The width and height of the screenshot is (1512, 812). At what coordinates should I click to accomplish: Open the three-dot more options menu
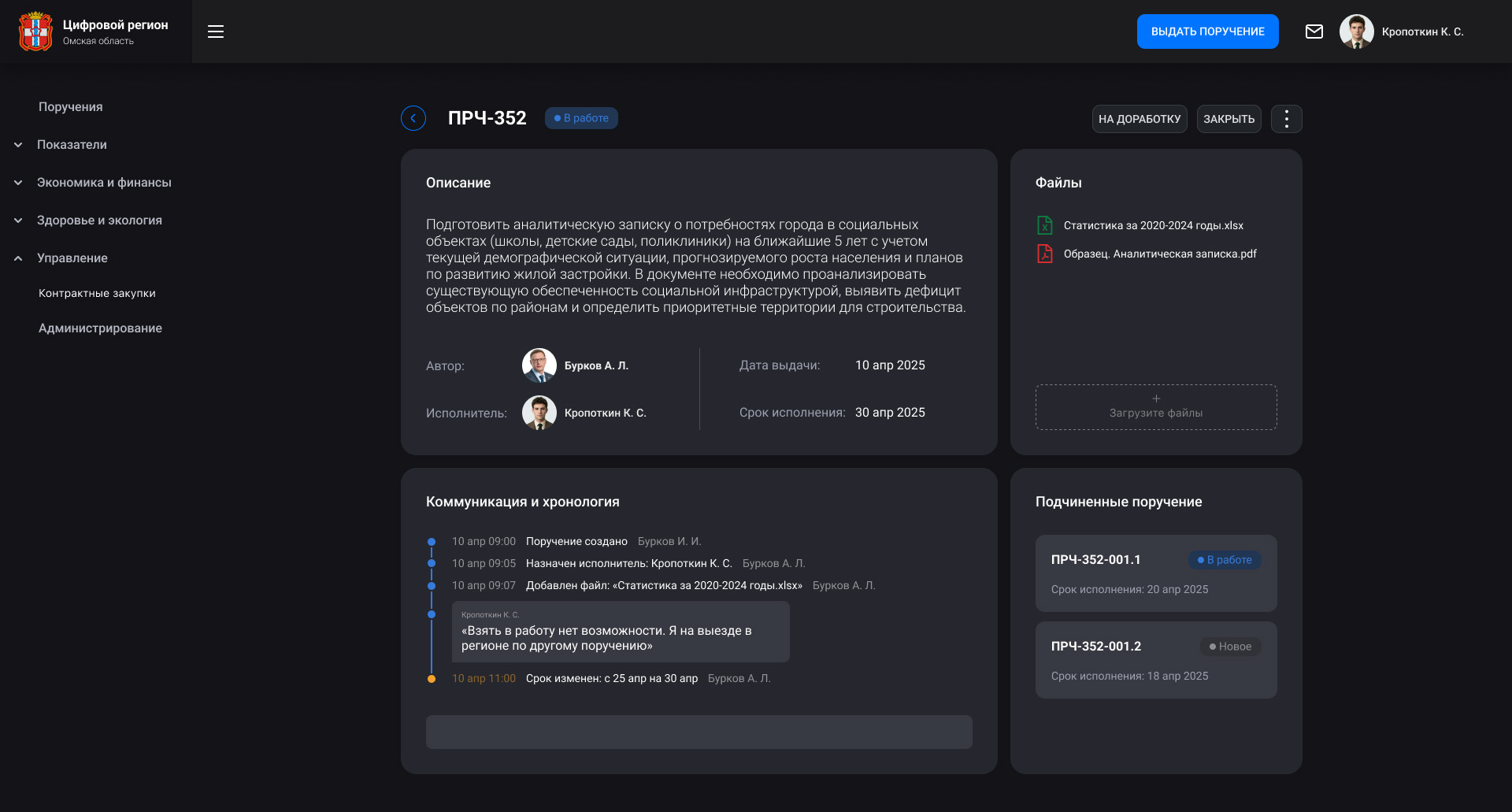tap(1287, 119)
